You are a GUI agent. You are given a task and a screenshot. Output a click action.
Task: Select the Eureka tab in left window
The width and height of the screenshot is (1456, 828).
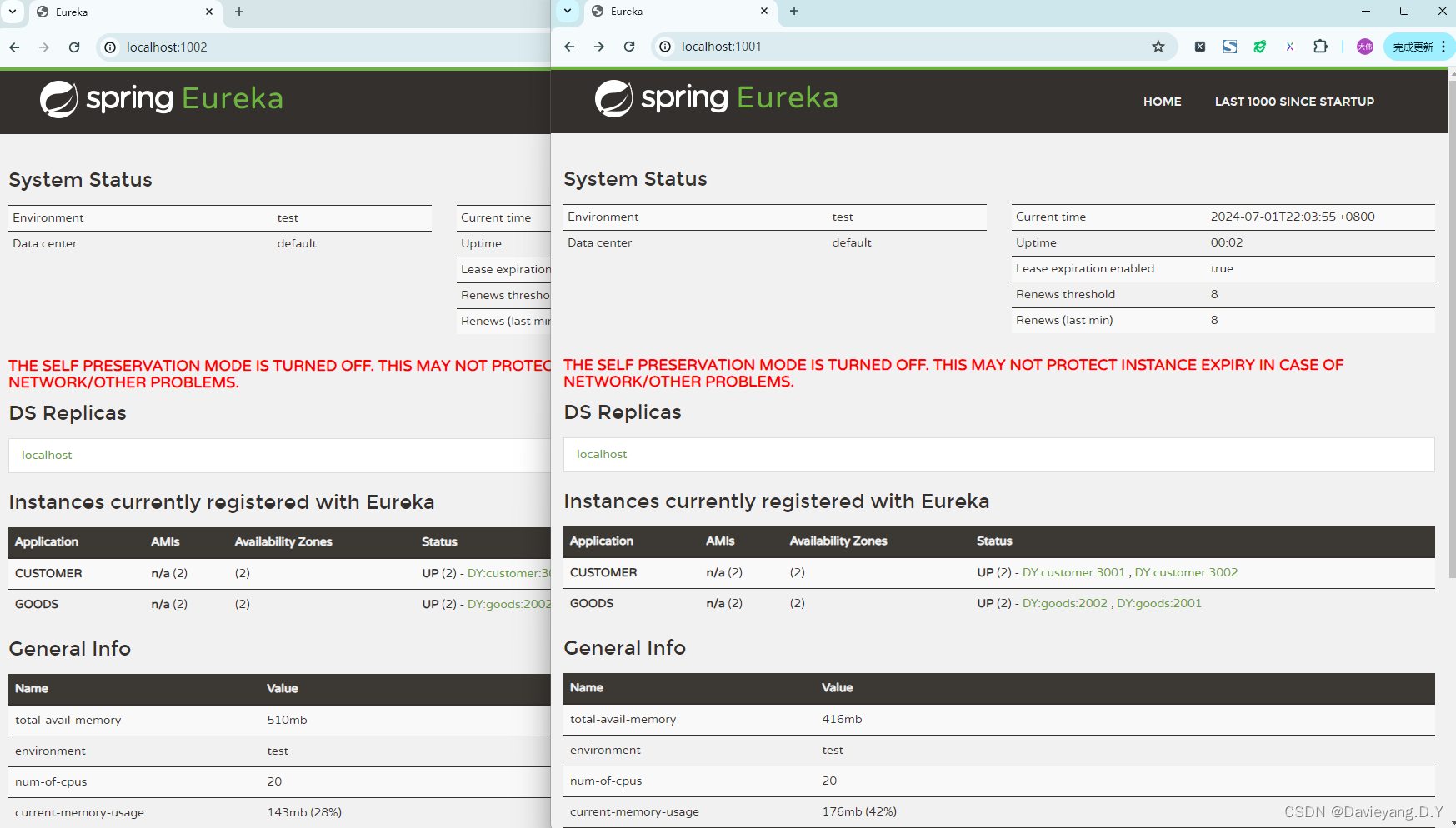tap(125, 12)
